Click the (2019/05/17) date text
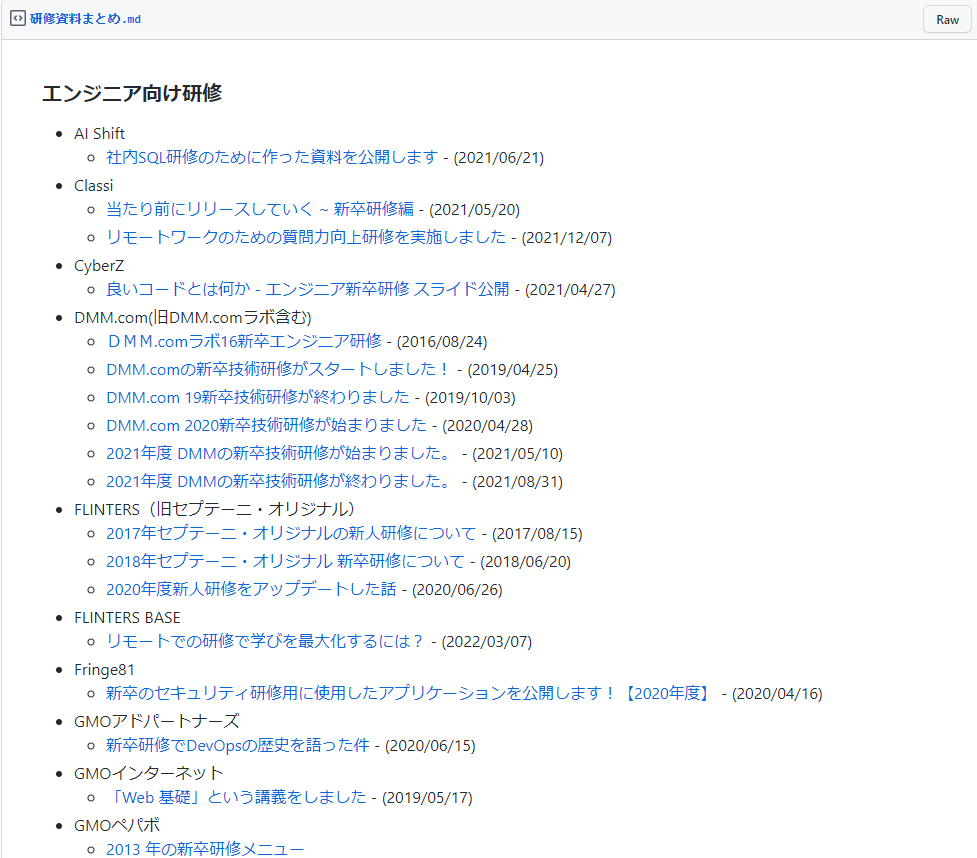The image size is (977, 858). (427, 798)
